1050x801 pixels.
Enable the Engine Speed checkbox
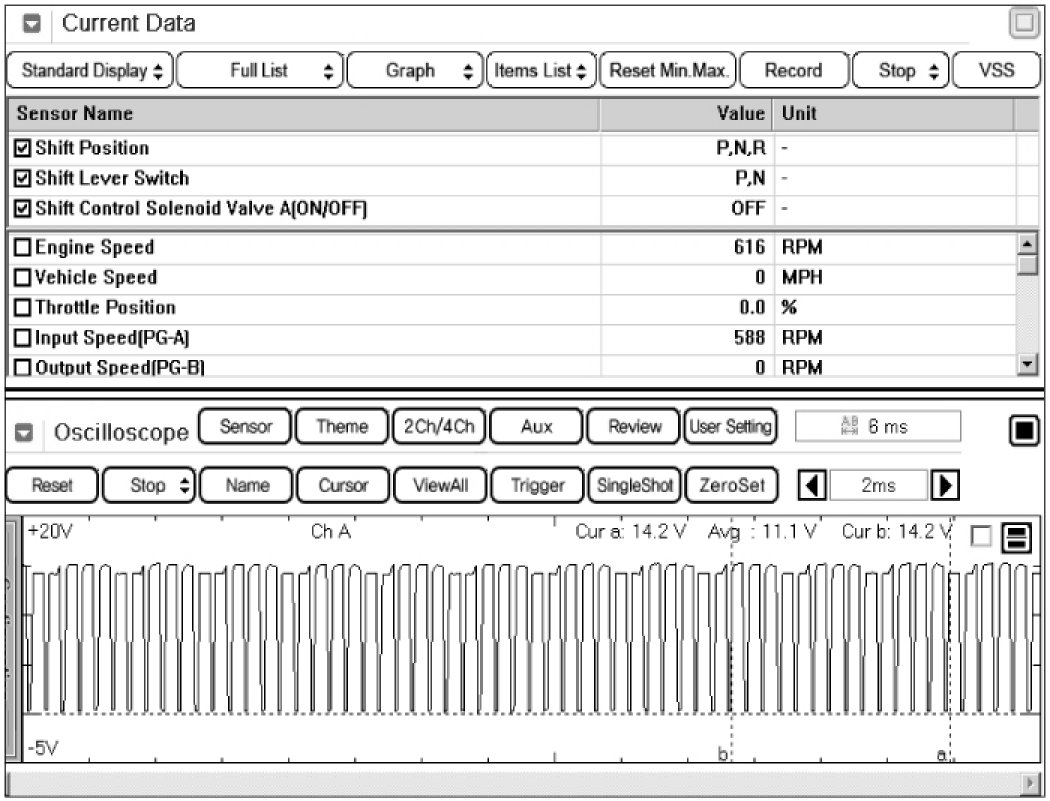[x=23, y=248]
